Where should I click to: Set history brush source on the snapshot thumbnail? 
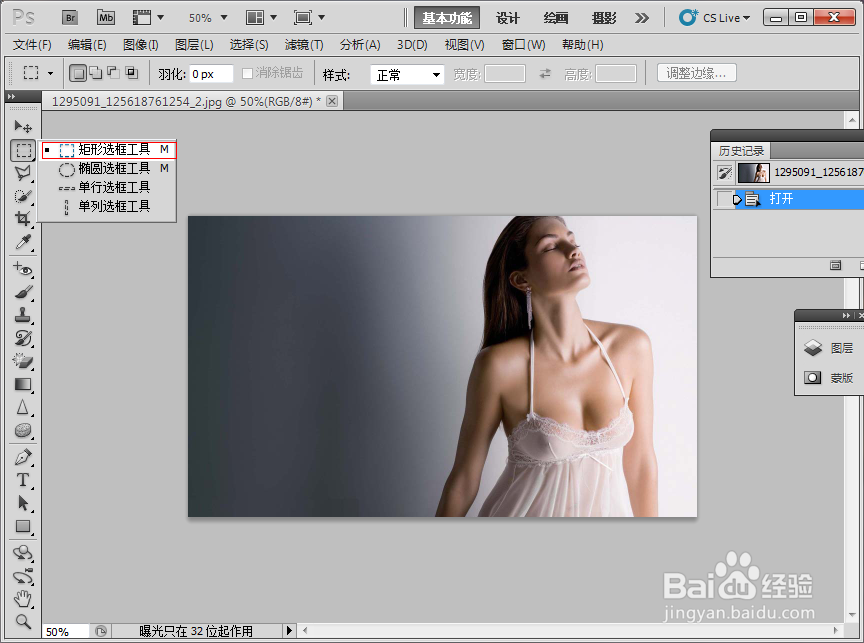point(725,172)
